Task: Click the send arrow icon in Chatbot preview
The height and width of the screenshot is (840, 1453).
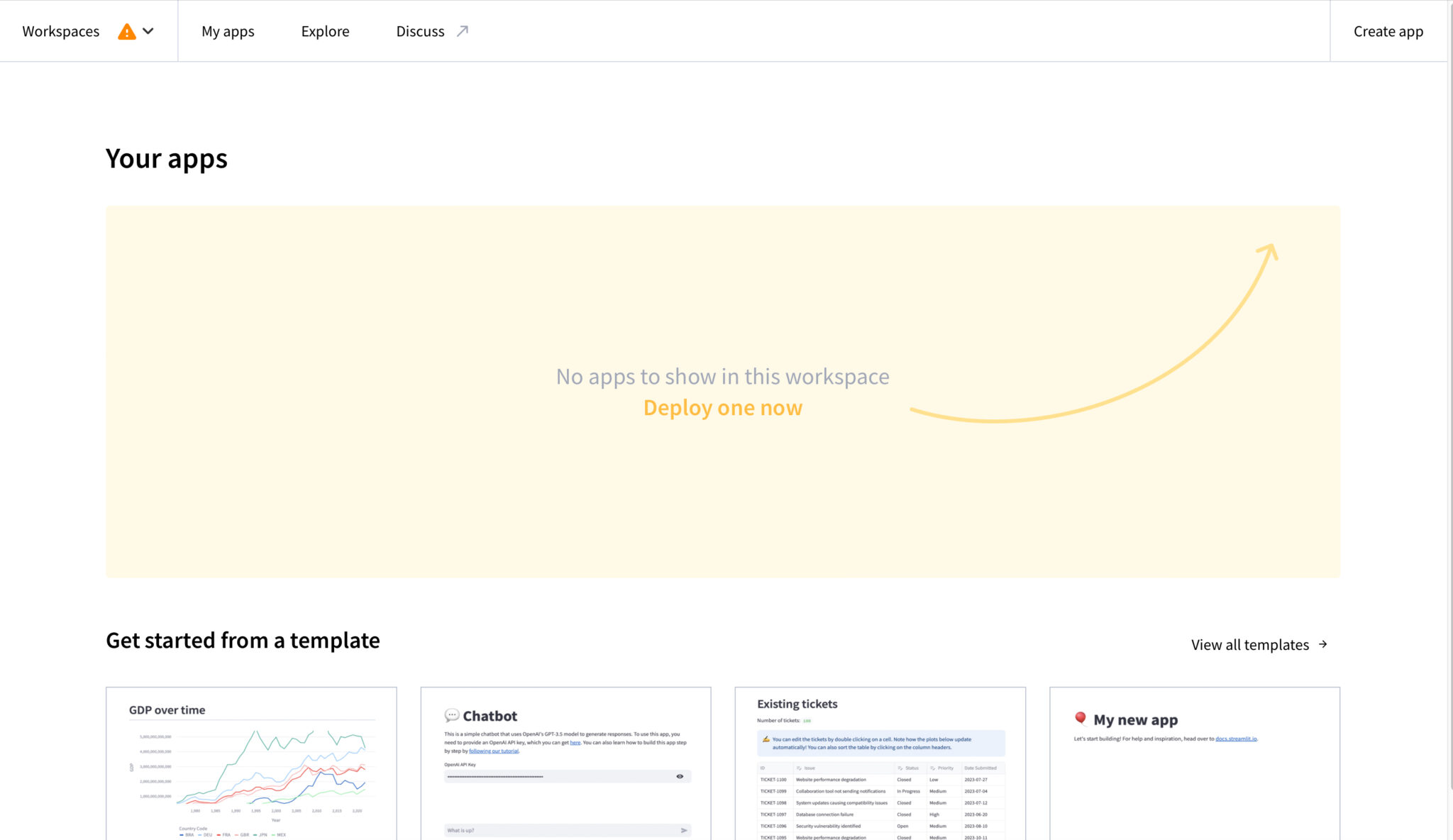Action: click(x=684, y=830)
